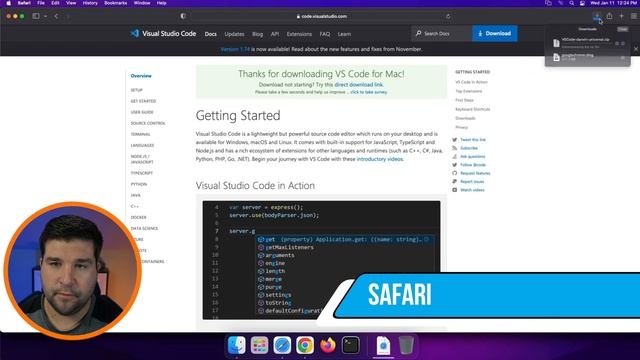
Task: Open the Safari menu
Action: coord(24,3)
